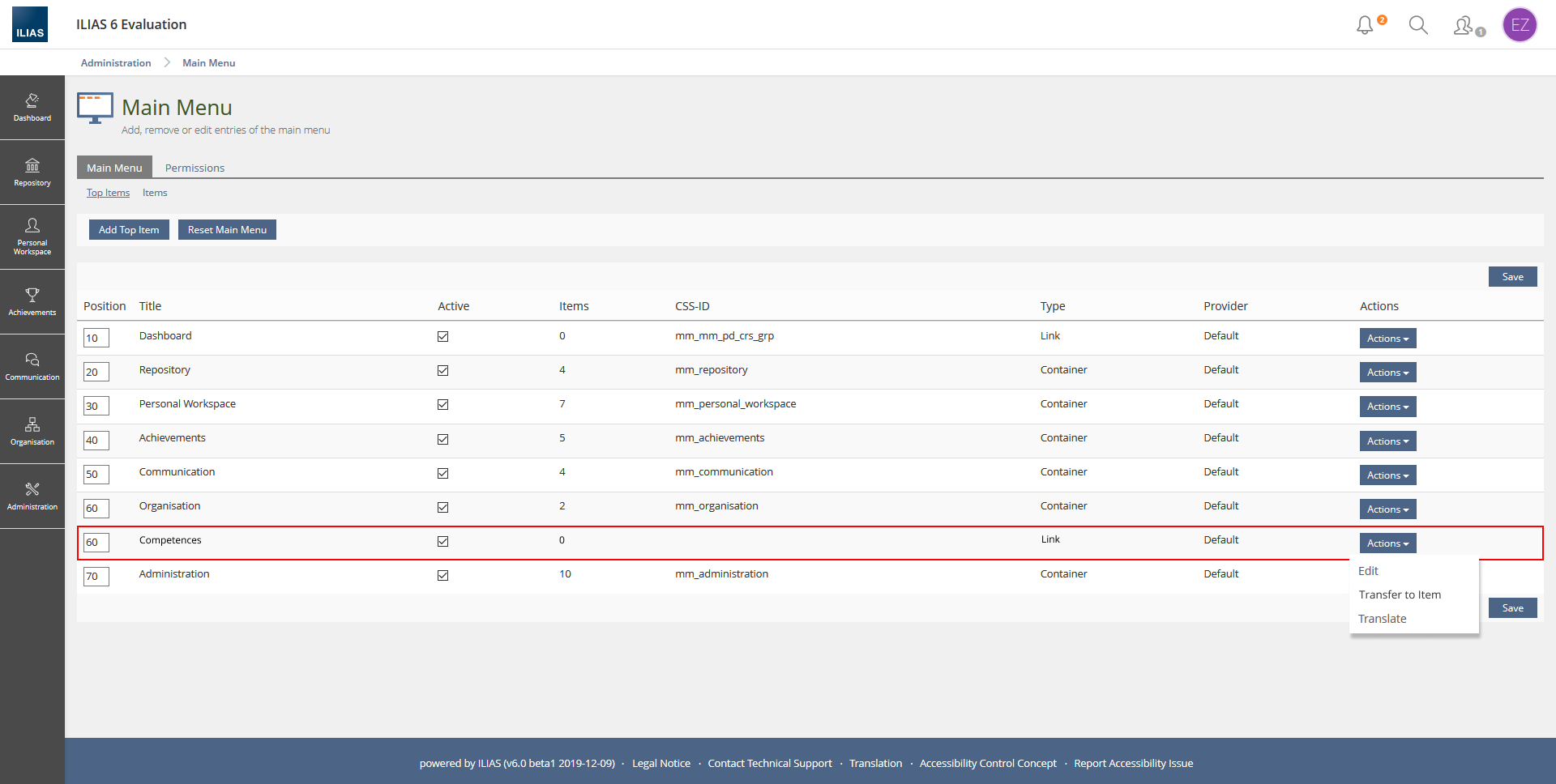Viewport: 1556px width, 784px height.
Task: Open Communication in the sidebar
Action: coord(32,366)
